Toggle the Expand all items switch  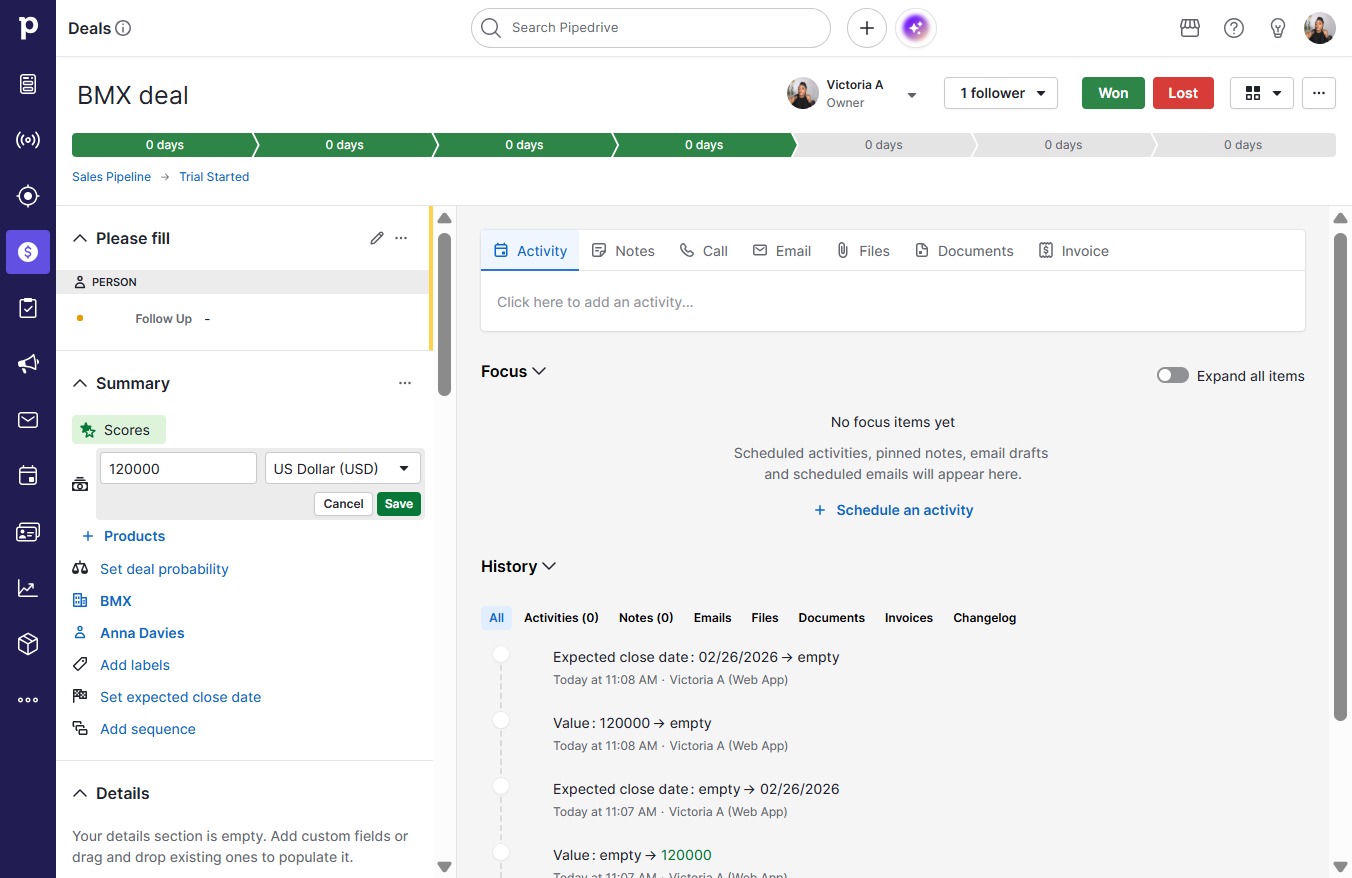coord(1173,376)
